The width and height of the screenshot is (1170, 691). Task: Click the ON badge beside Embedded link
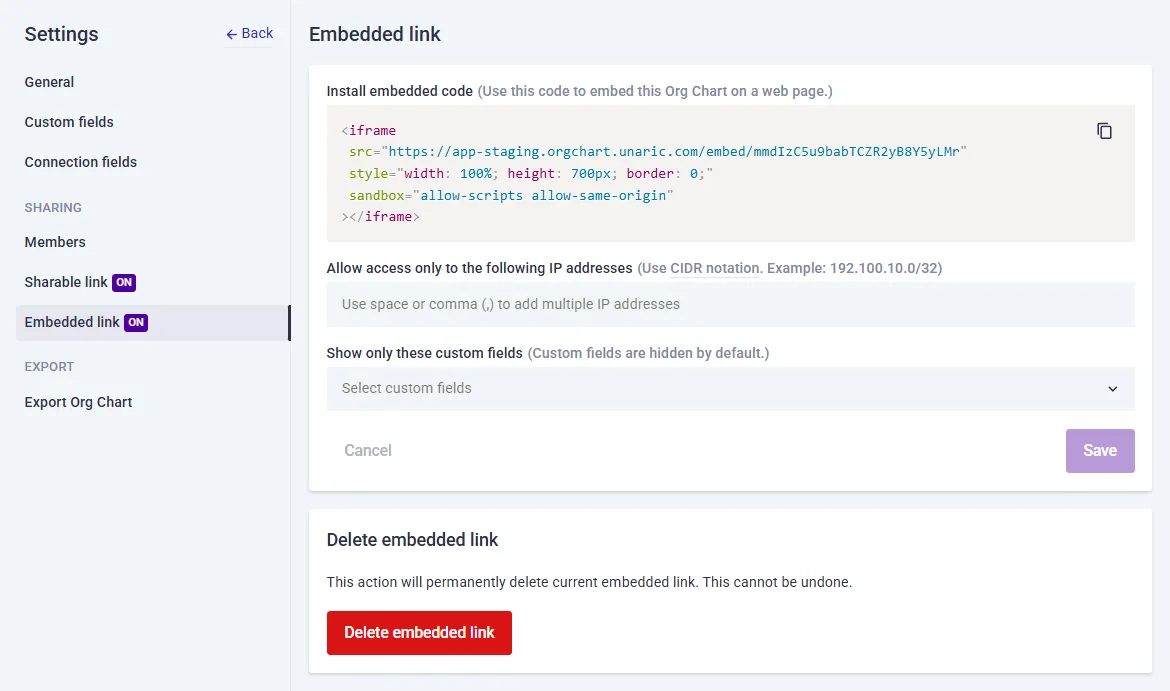(x=136, y=322)
